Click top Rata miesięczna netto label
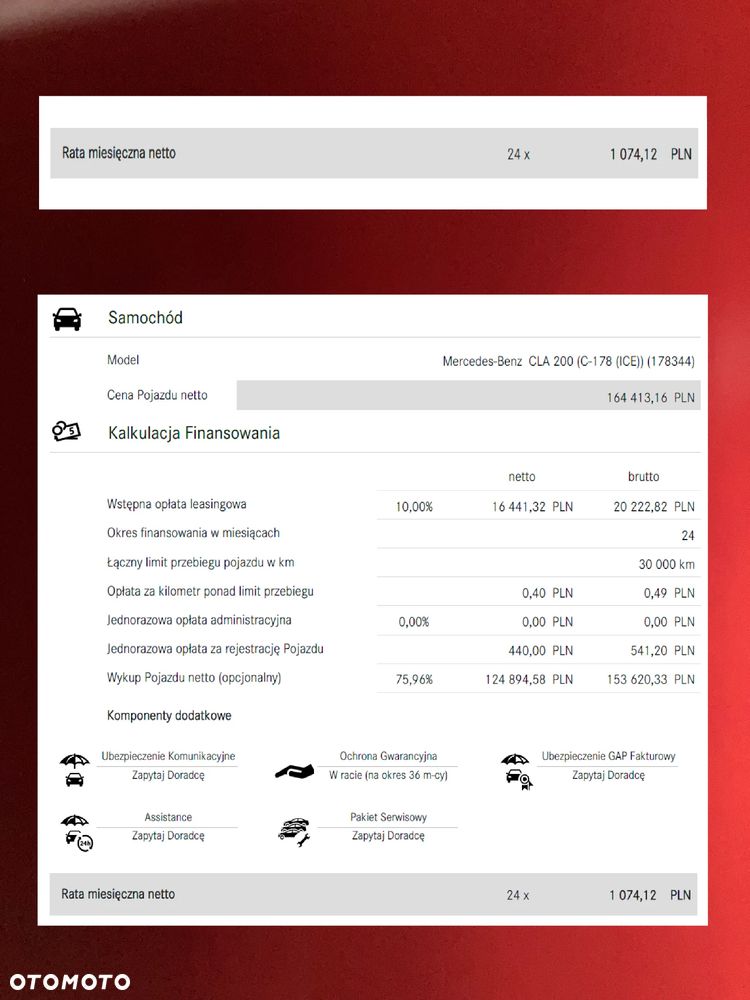This screenshot has width=750, height=1000. pyautogui.click(x=119, y=153)
